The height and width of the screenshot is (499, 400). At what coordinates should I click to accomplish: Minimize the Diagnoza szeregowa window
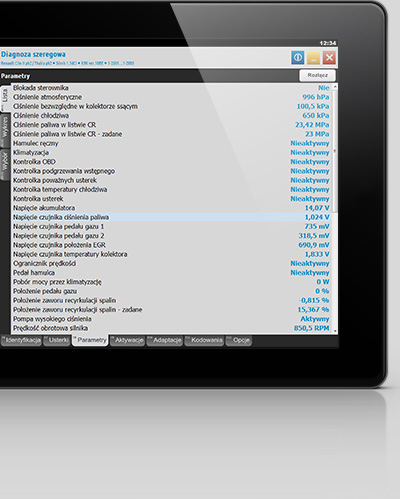coord(313,58)
